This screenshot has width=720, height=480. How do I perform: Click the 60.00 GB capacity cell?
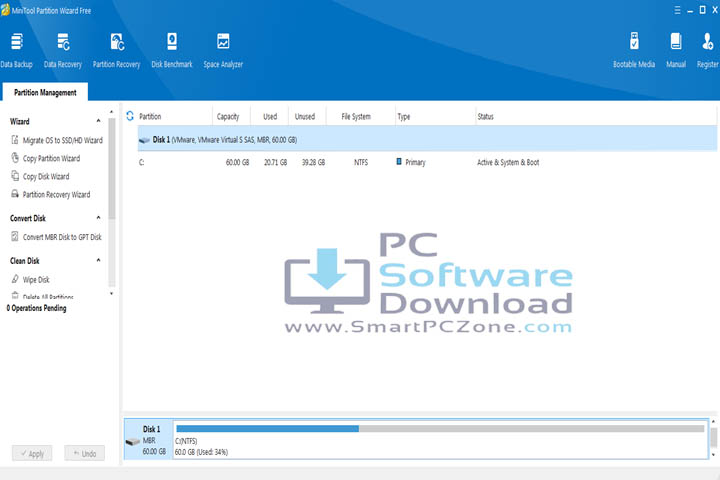click(x=237, y=162)
